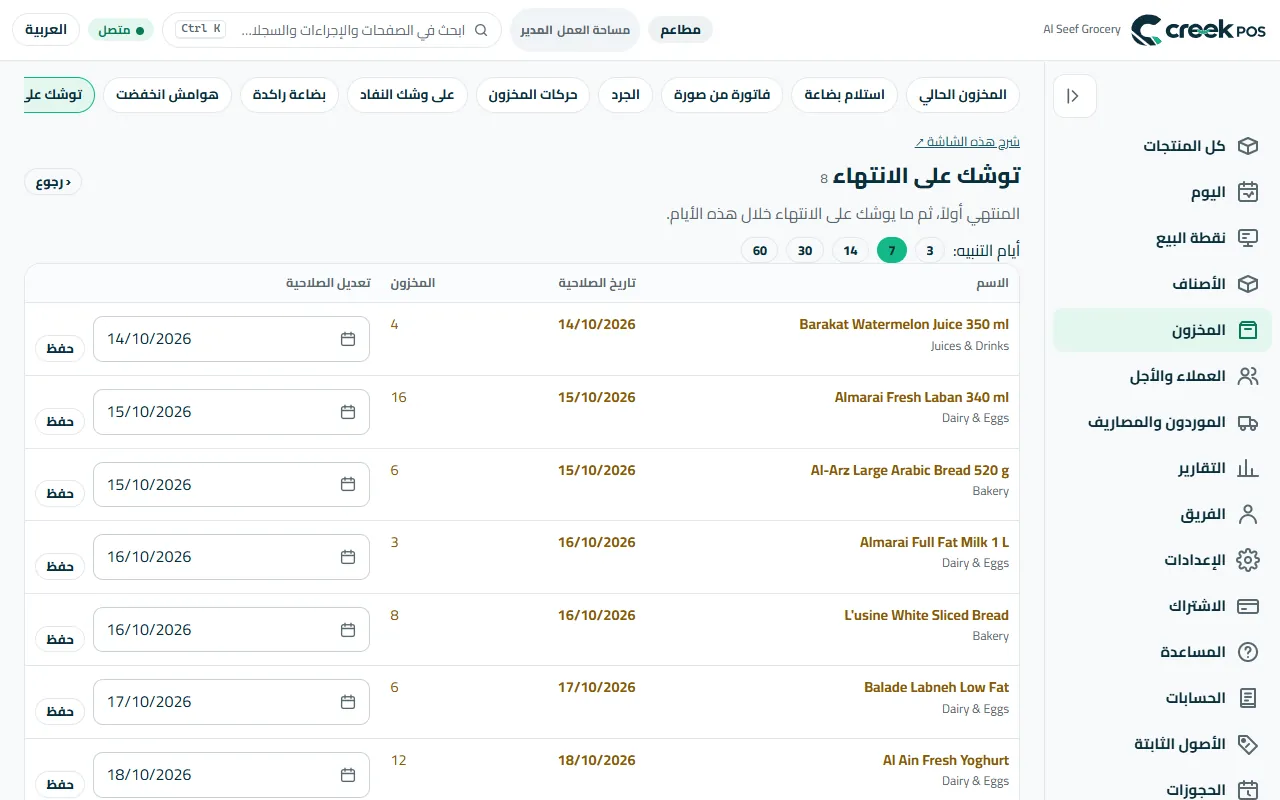
Task: Select 60 days alert option
Action: [x=760, y=250]
